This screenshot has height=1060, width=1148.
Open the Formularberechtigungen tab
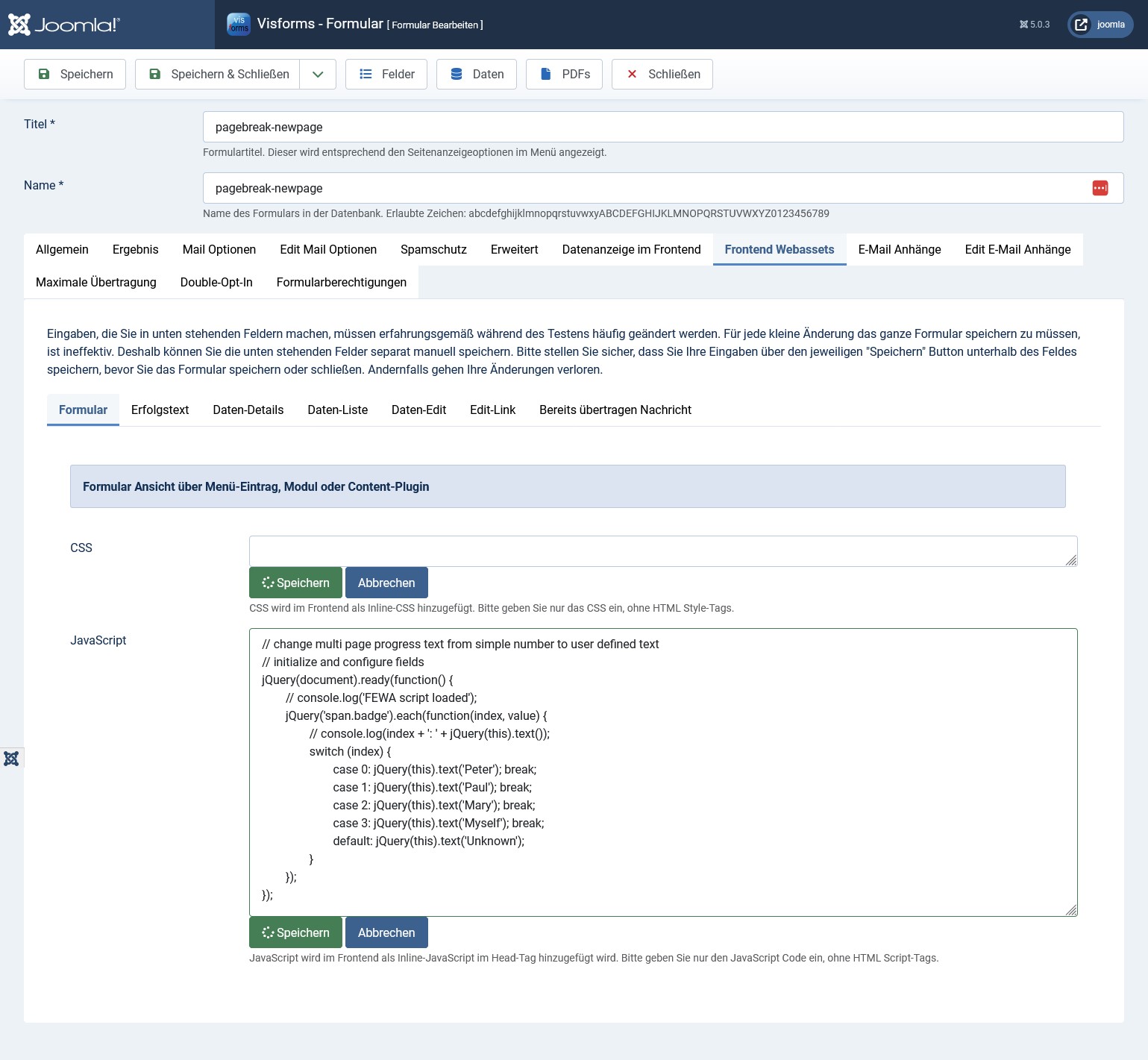(341, 283)
